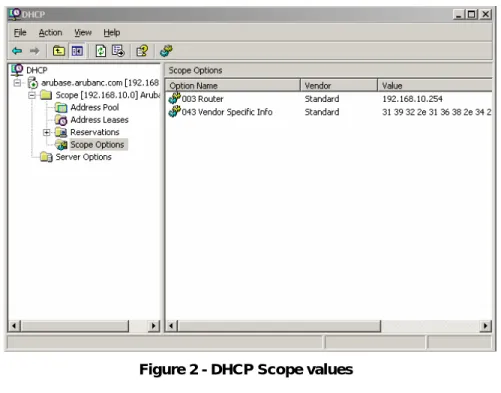
Task: Click the value 192.168.10.254
Action: [412, 99]
